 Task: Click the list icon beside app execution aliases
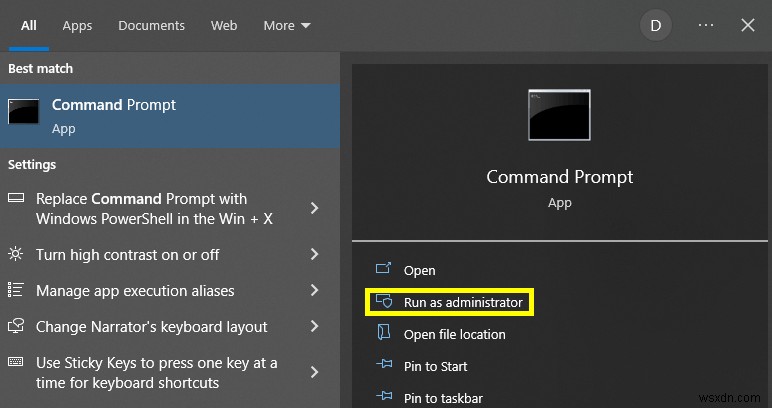pos(16,291)
